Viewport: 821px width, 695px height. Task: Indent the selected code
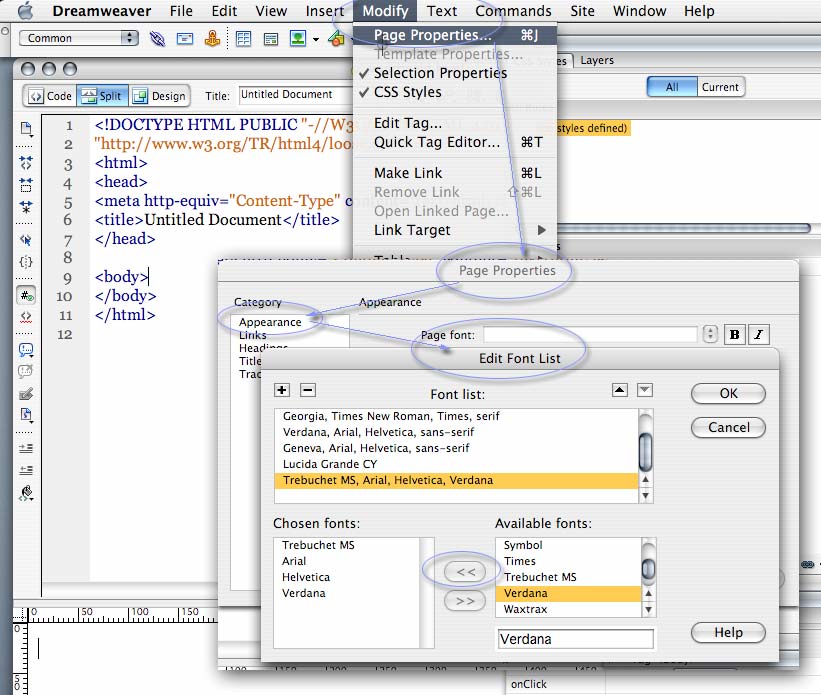(26, 448)
